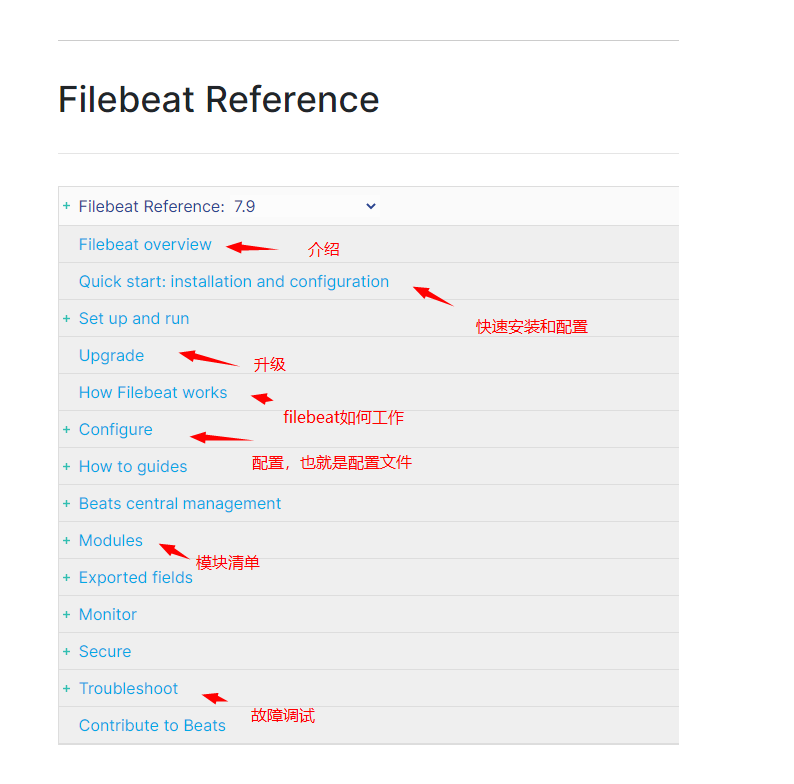This screenshot has height=784, width=794.
Task: Expand the Monitor plus icon
Action: coord(67,614)
